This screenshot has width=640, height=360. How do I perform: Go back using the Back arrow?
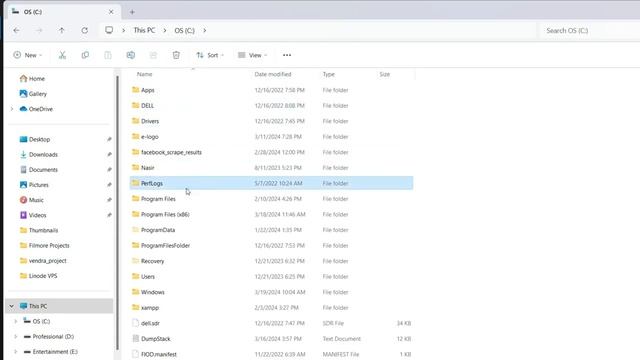16,30
